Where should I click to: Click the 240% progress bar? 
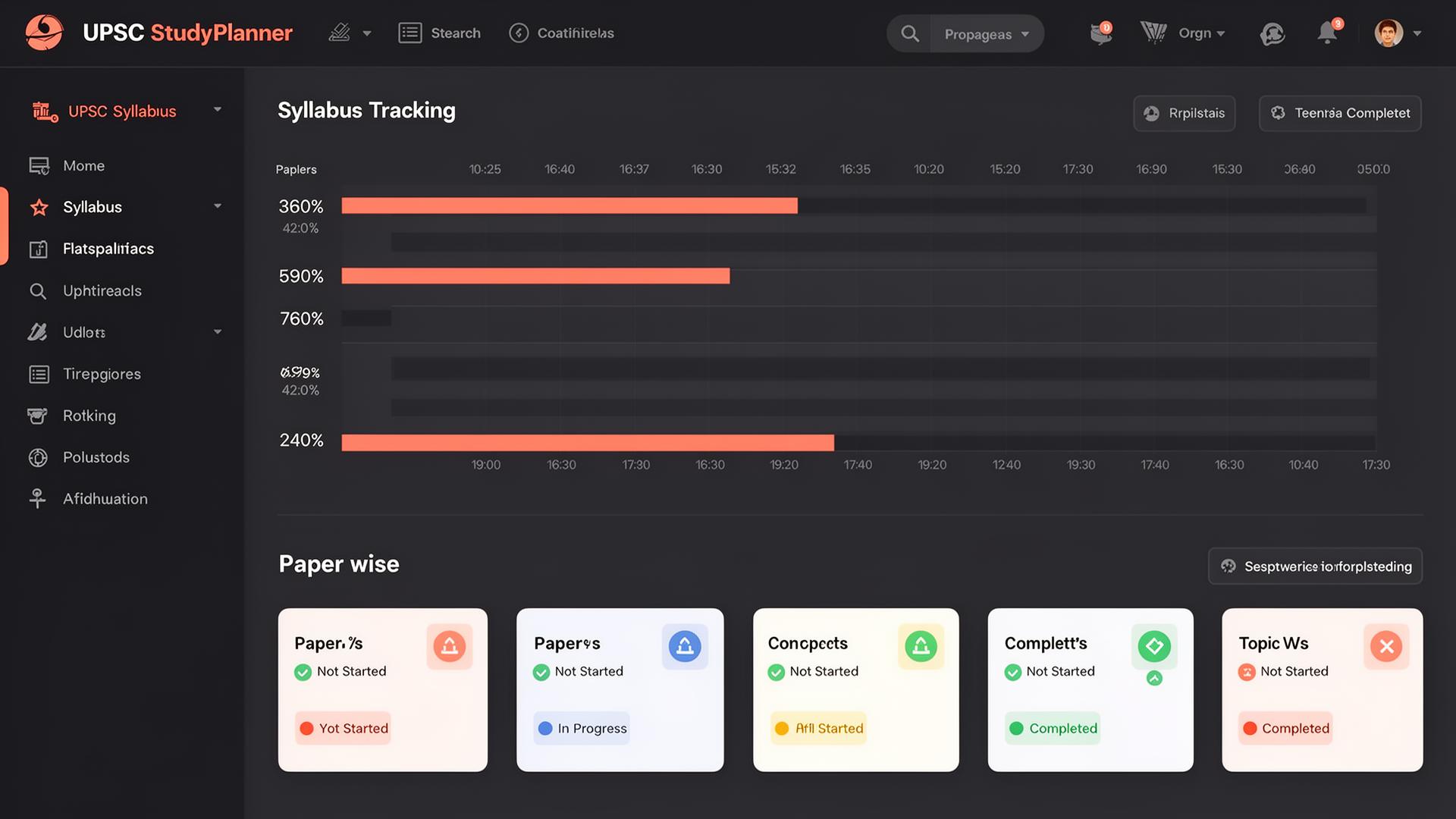tap(588, 443)
